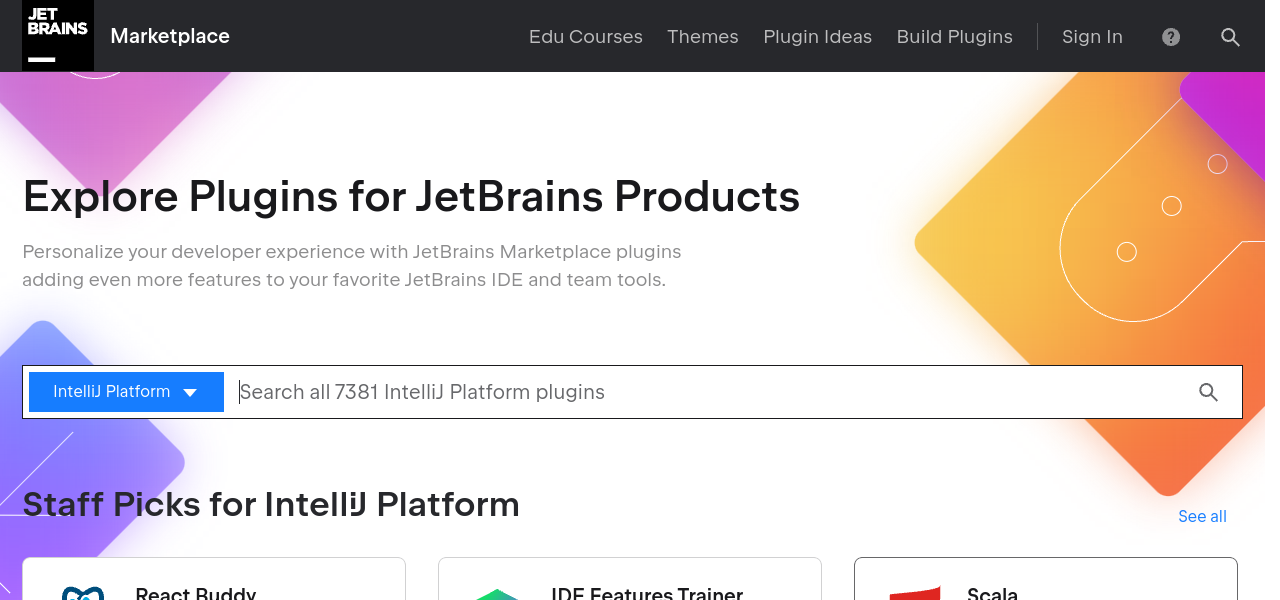The height and width of the screenshot is (600, 1280).
Task: Click the red Scala plugin icon
Action: coord(915,593)
